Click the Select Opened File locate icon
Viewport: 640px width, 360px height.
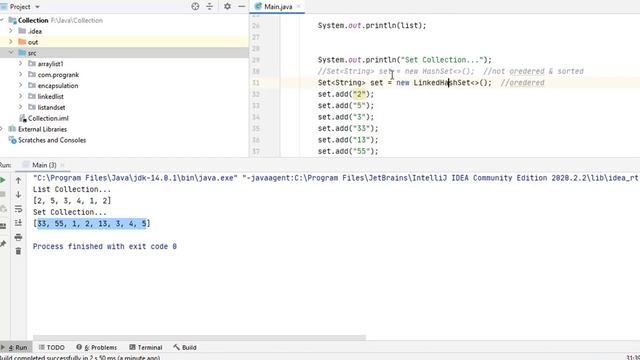click(195, 7)
